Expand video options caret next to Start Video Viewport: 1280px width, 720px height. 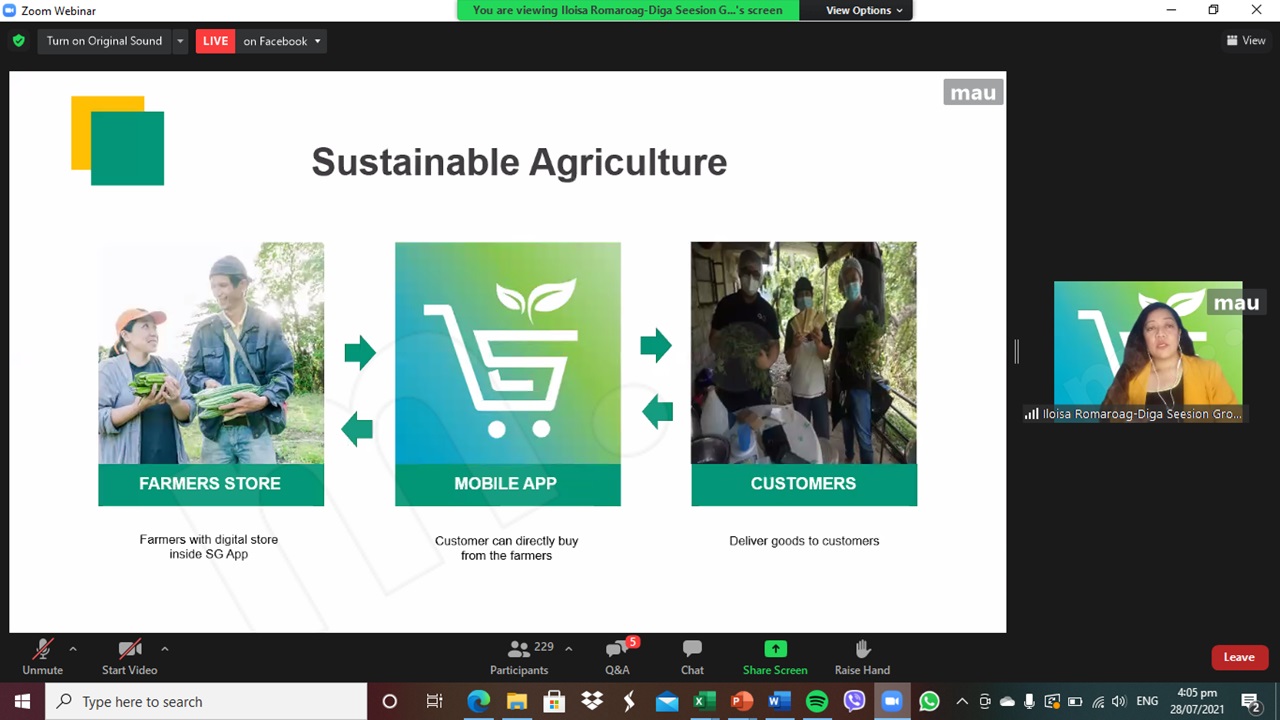pos(164,648)
